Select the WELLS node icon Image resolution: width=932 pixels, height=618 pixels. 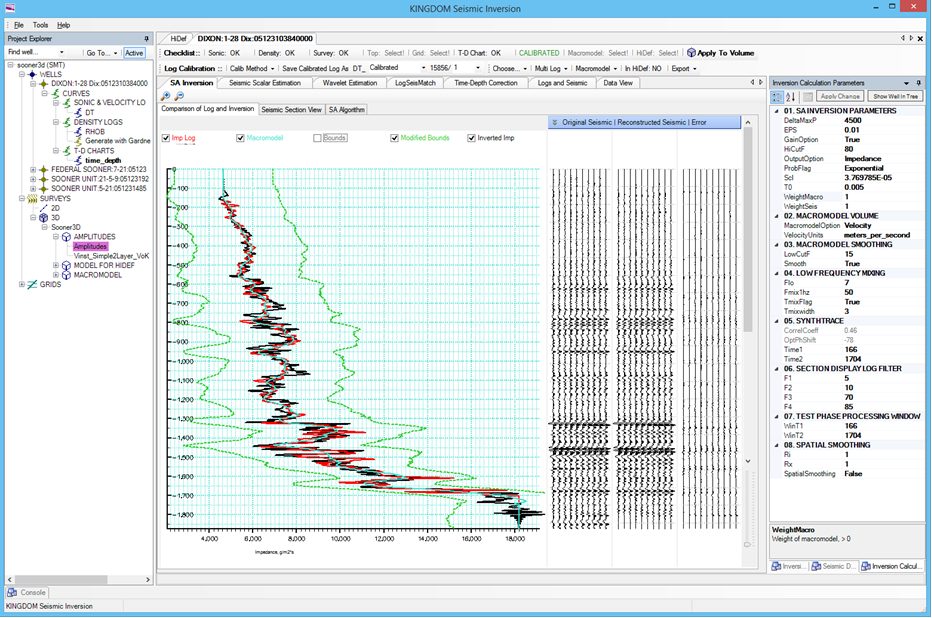point(32,74)
